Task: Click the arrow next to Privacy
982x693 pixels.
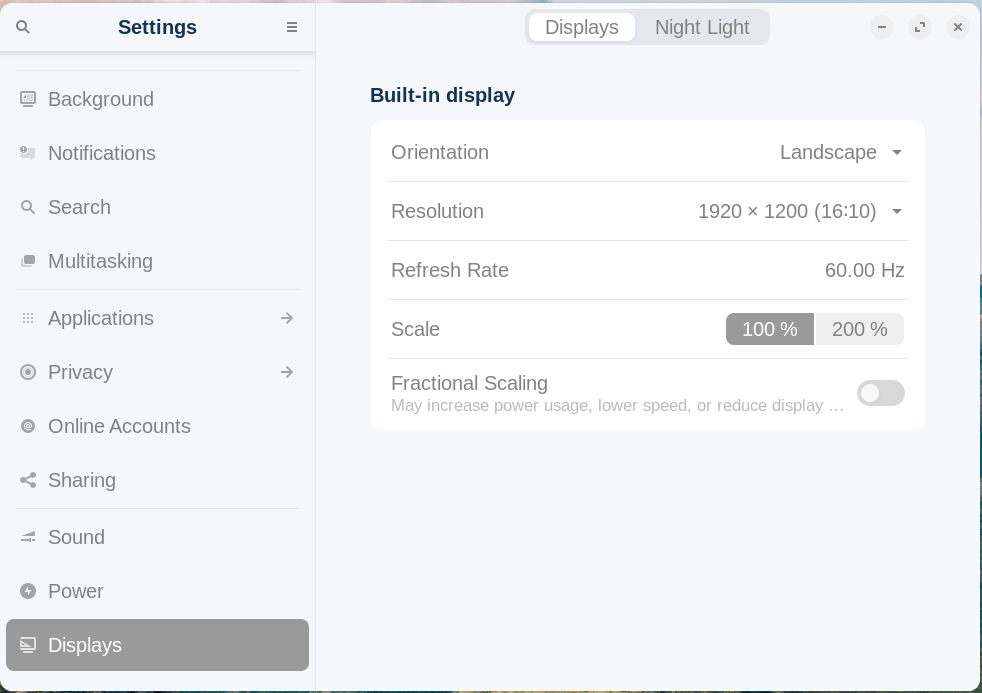Action: 287,372
